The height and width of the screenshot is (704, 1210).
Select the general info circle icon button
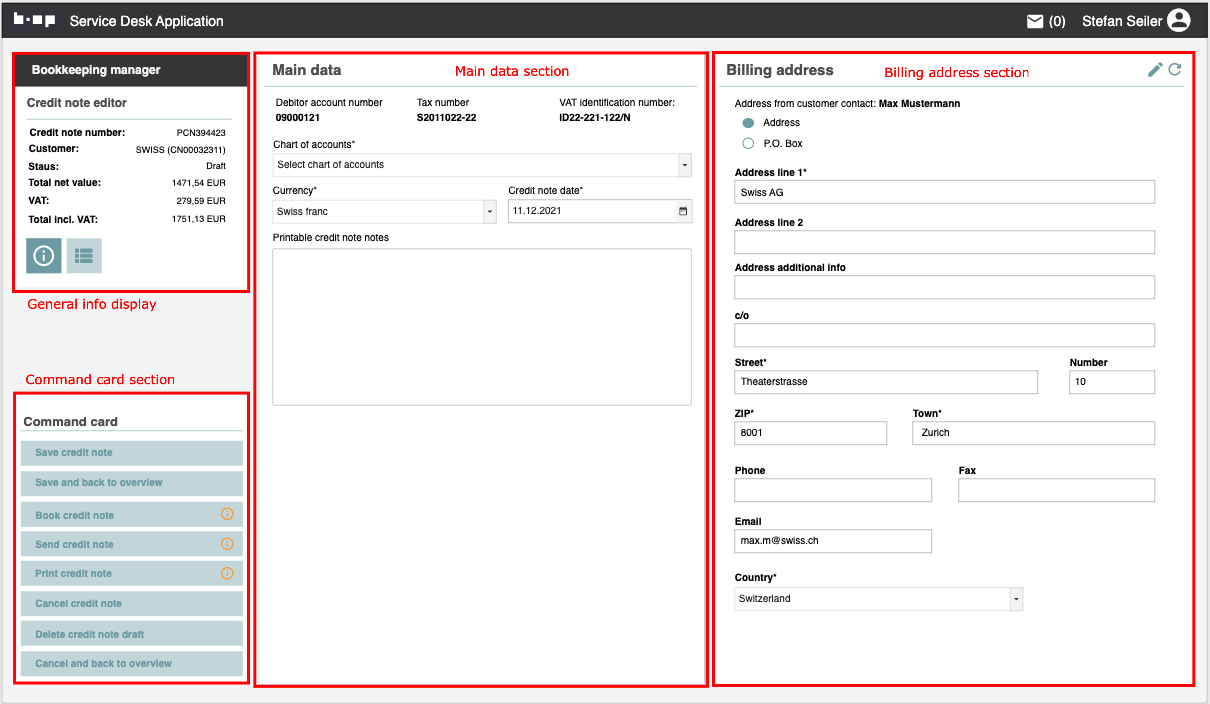click(x=44, y=256)
